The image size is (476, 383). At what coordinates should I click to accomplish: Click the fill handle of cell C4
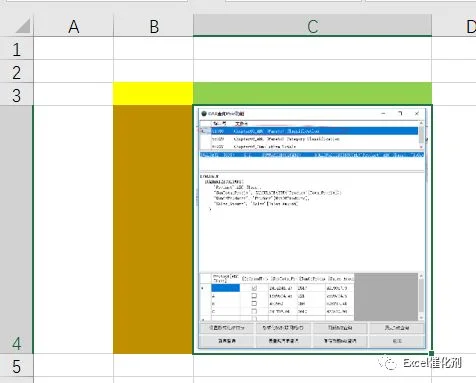[x=431, y=353]
